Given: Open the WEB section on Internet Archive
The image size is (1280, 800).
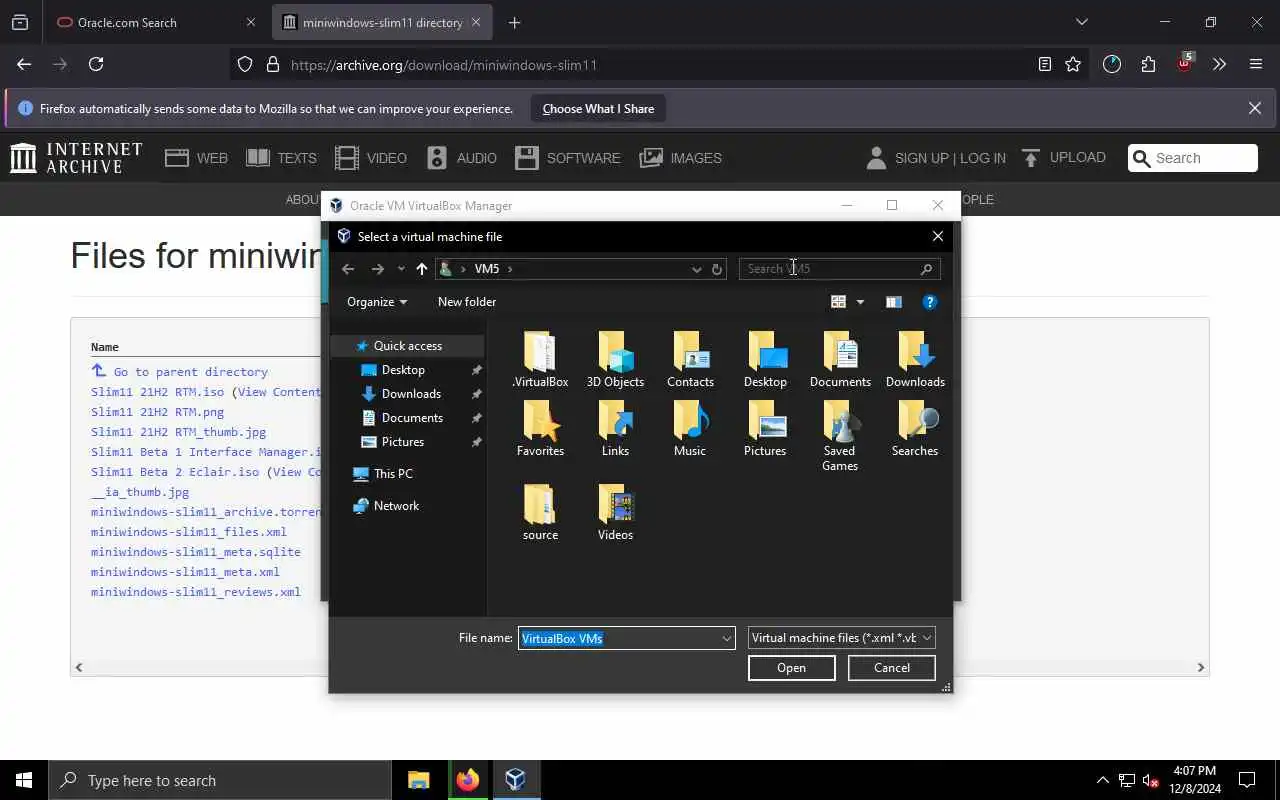Looking at the screenshot, I should pos(197,158).
